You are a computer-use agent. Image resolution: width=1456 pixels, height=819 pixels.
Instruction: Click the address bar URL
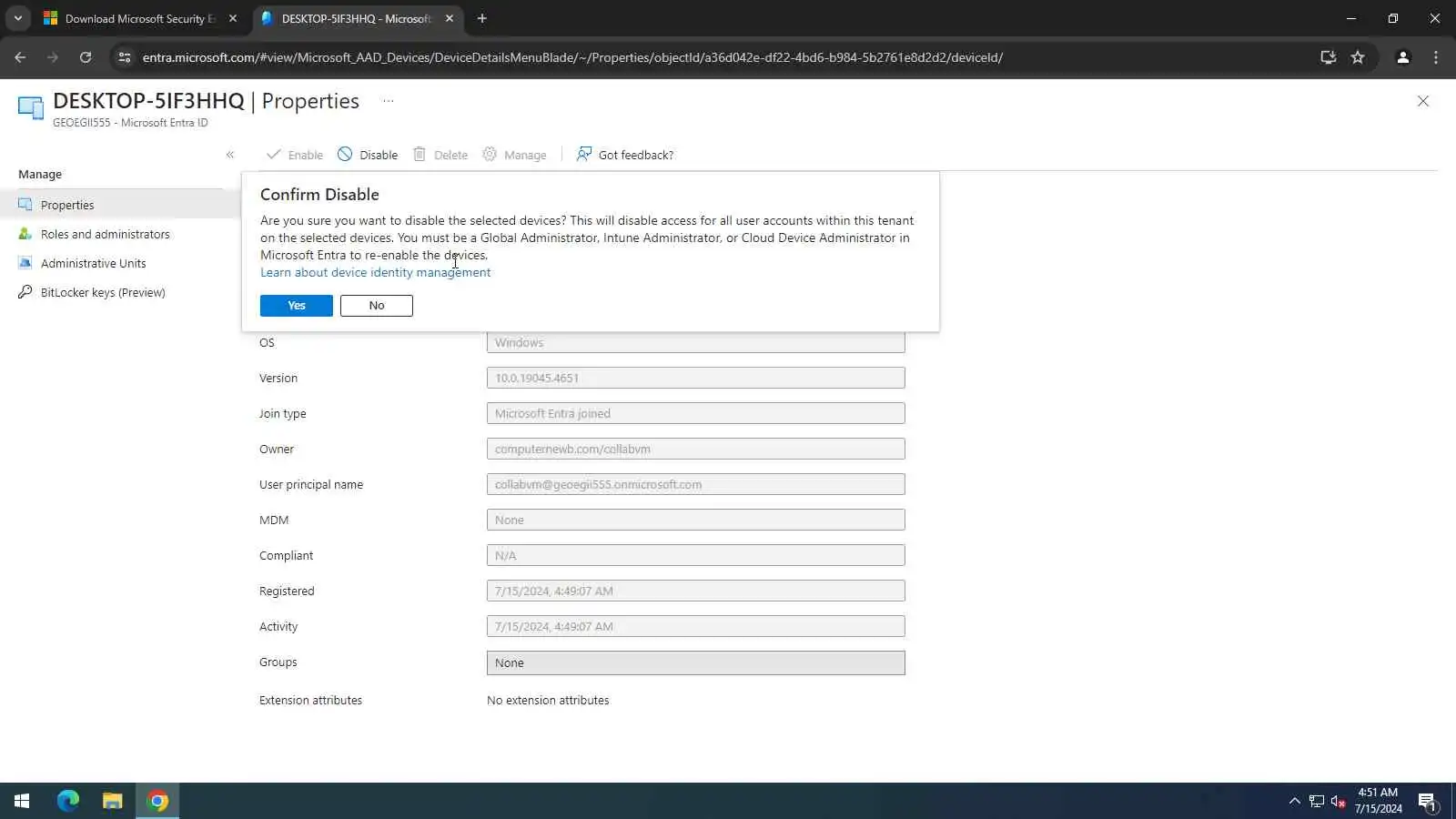(572, 57)
